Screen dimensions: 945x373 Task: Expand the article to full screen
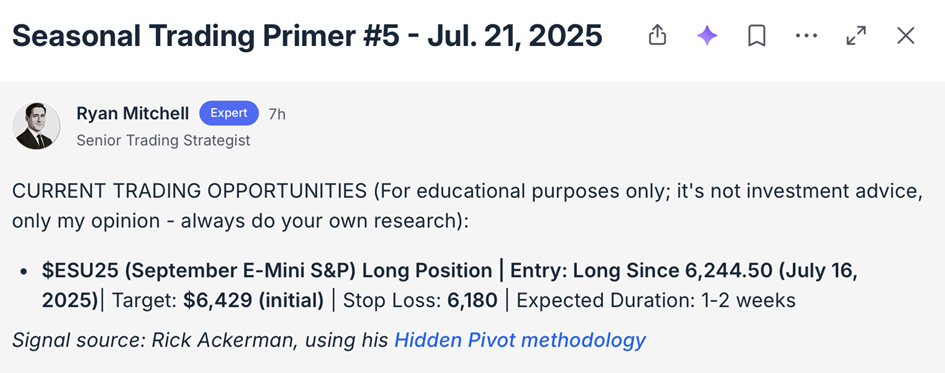pyautogui.click(x=856, y=36)
